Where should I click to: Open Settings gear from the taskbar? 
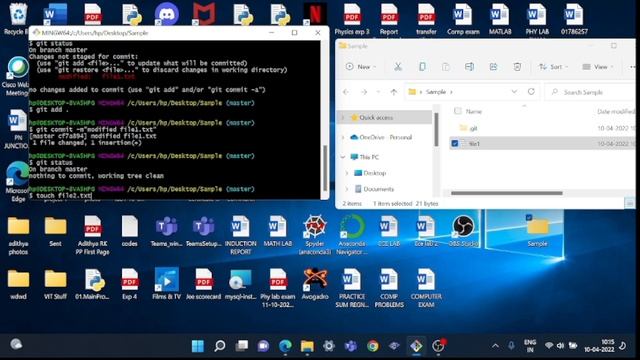tap(329, 346)
